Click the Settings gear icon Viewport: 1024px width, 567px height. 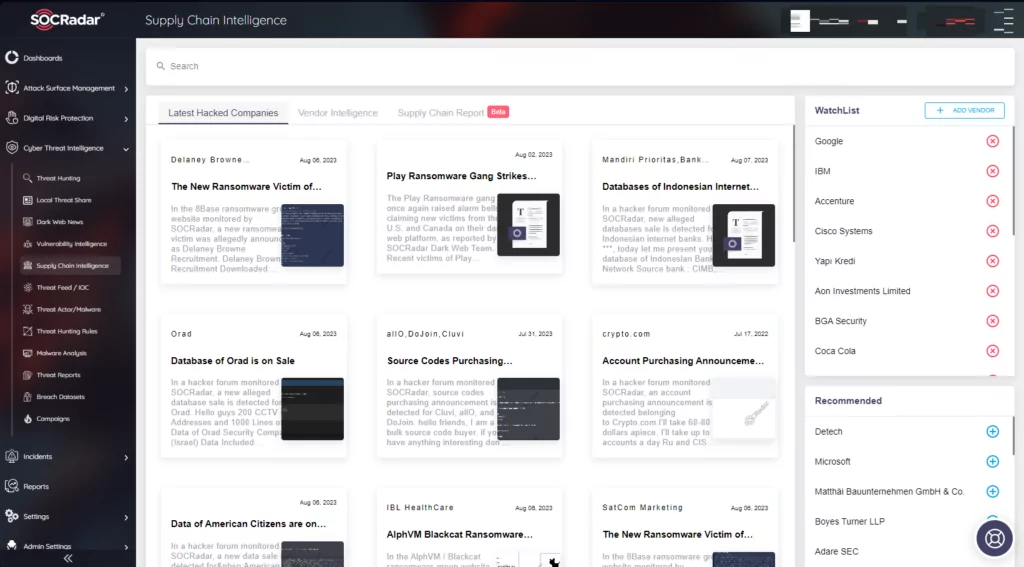(12, 516)
